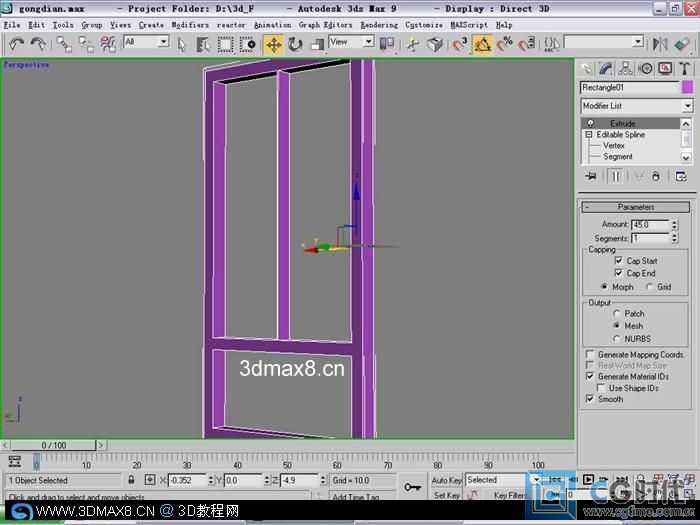Open the Customize menu
The image size is (700, 525).
(424, 25)
